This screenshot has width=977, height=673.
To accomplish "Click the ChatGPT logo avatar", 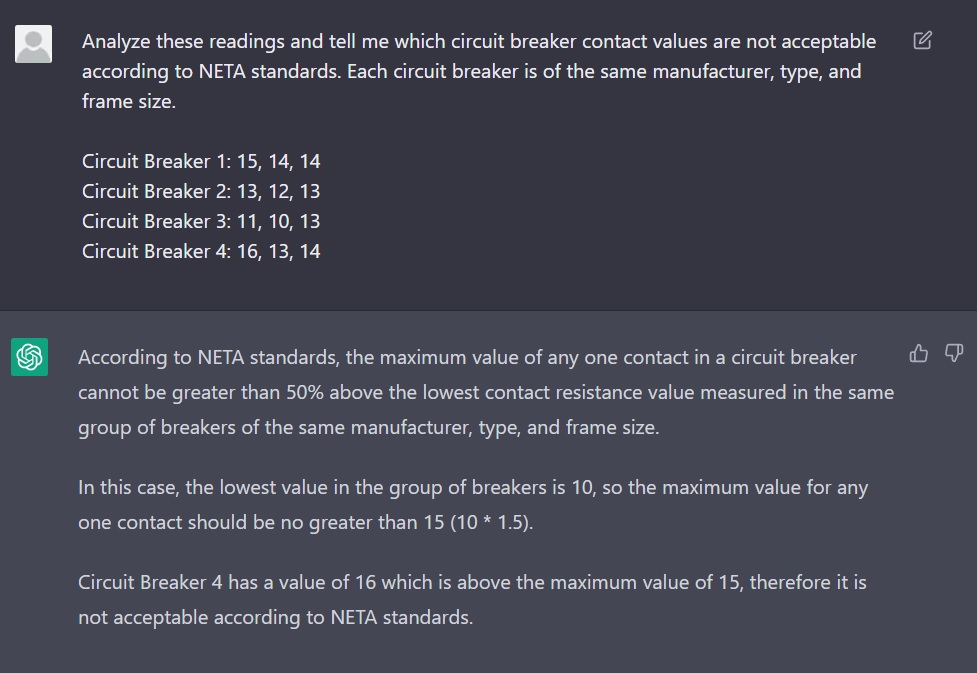I will coord(30,358).
